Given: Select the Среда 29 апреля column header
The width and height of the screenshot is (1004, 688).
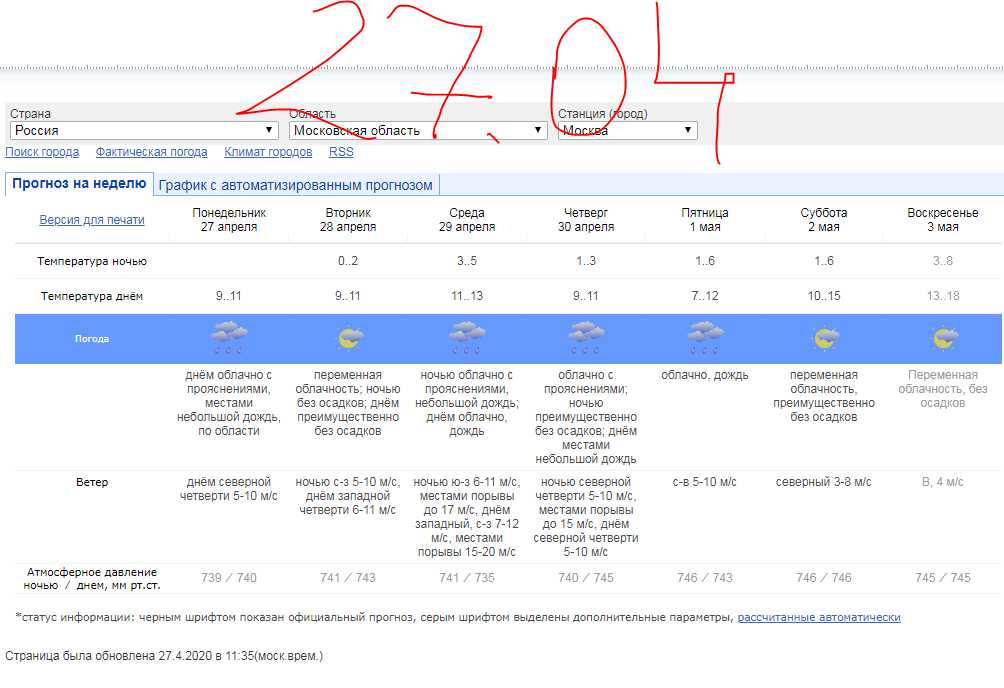Looking at the screenshot, I should click(x=467, y=220).
